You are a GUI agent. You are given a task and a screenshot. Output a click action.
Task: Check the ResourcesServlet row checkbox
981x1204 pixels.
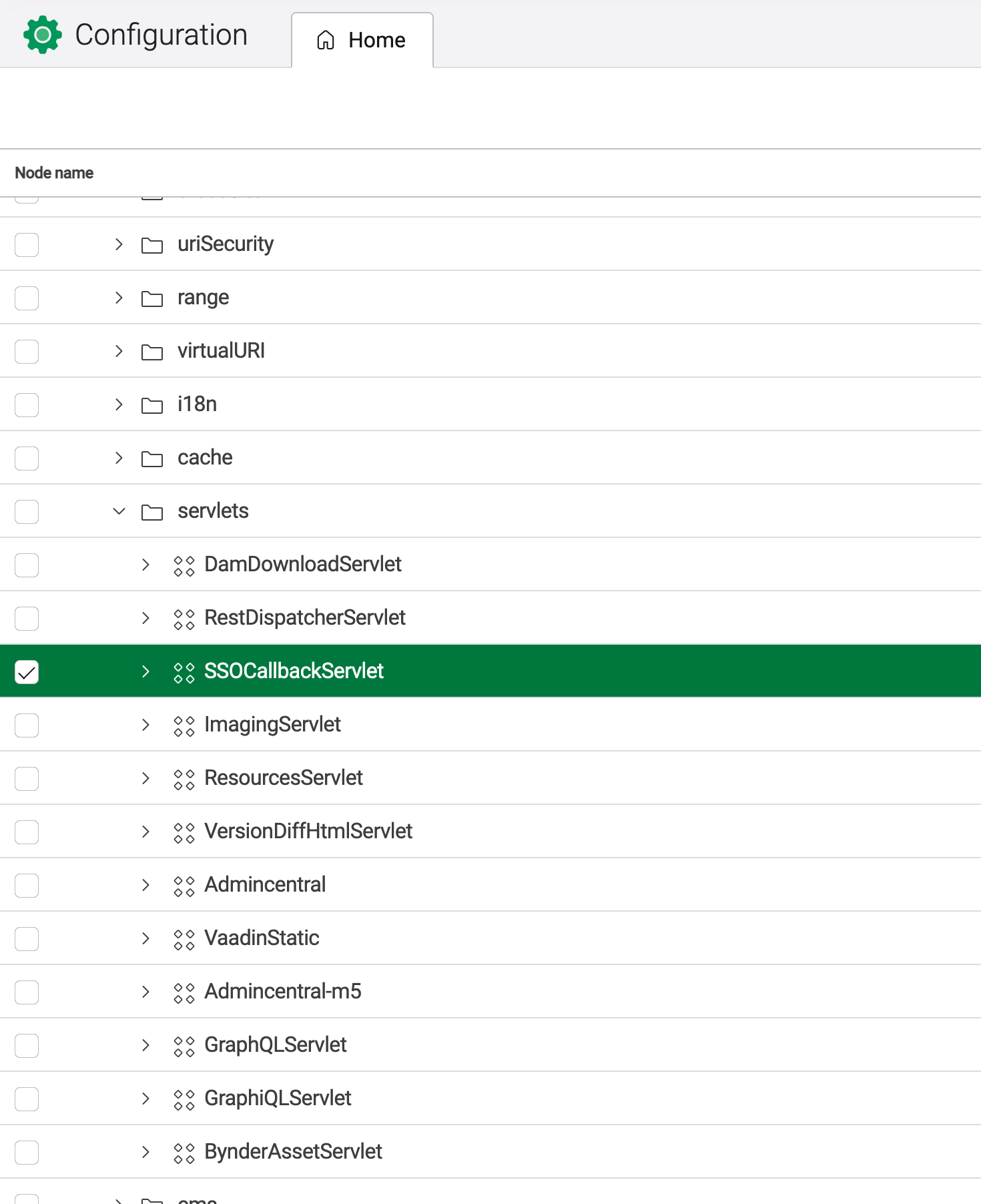coord(27,779)
